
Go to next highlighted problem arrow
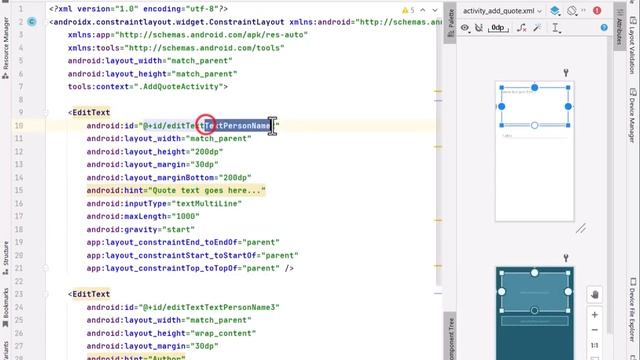pos(435,10)
